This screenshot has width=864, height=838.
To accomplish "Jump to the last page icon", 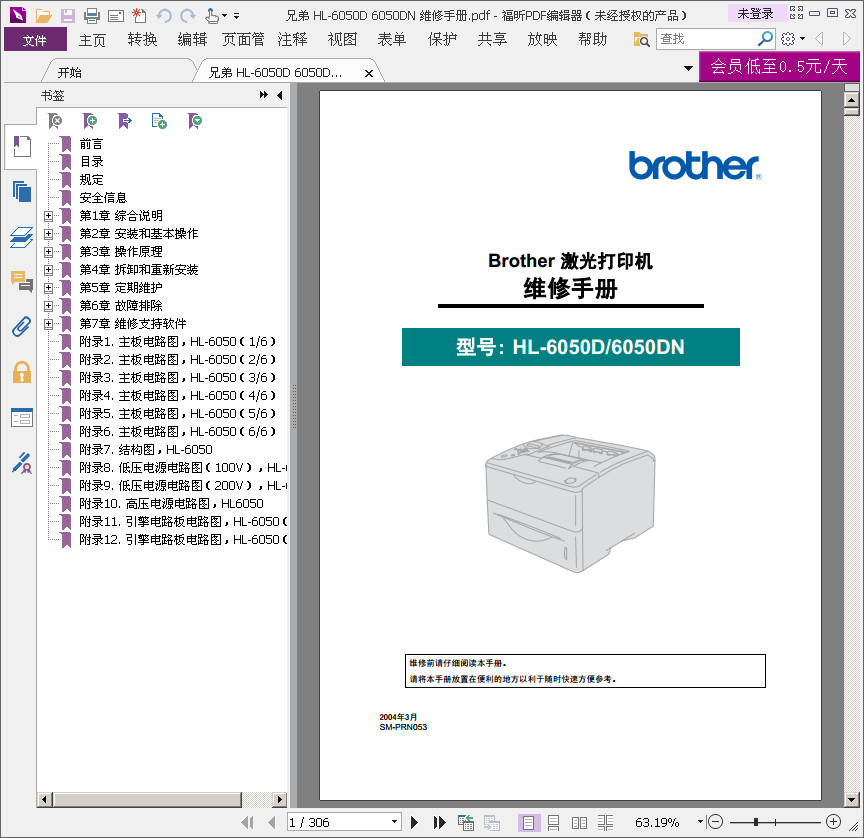I will click(439, 823).
